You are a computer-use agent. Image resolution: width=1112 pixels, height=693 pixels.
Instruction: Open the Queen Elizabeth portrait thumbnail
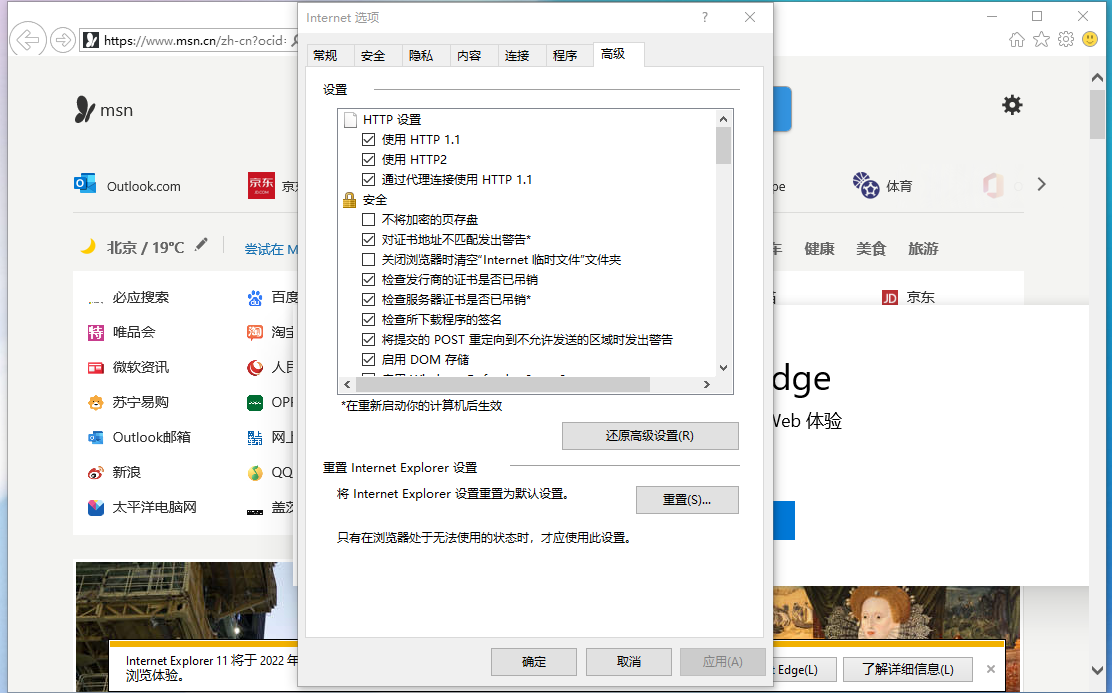click(896, 612)
